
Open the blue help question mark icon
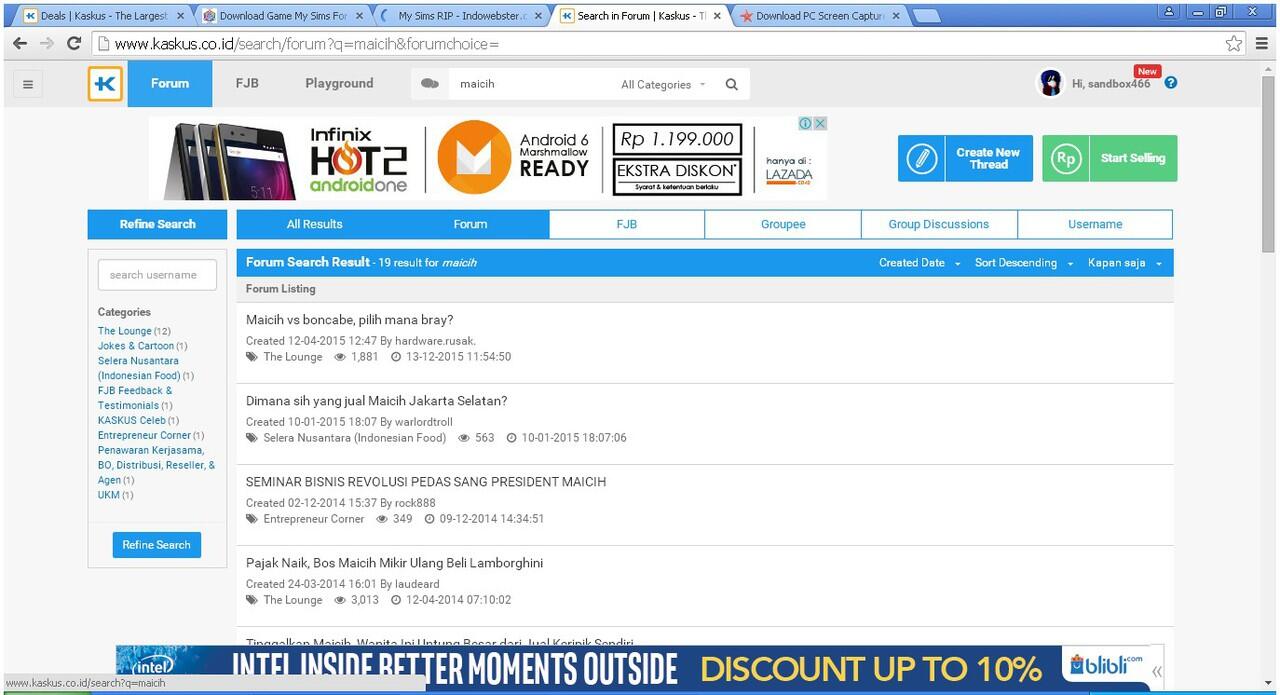pos(1171,83)
